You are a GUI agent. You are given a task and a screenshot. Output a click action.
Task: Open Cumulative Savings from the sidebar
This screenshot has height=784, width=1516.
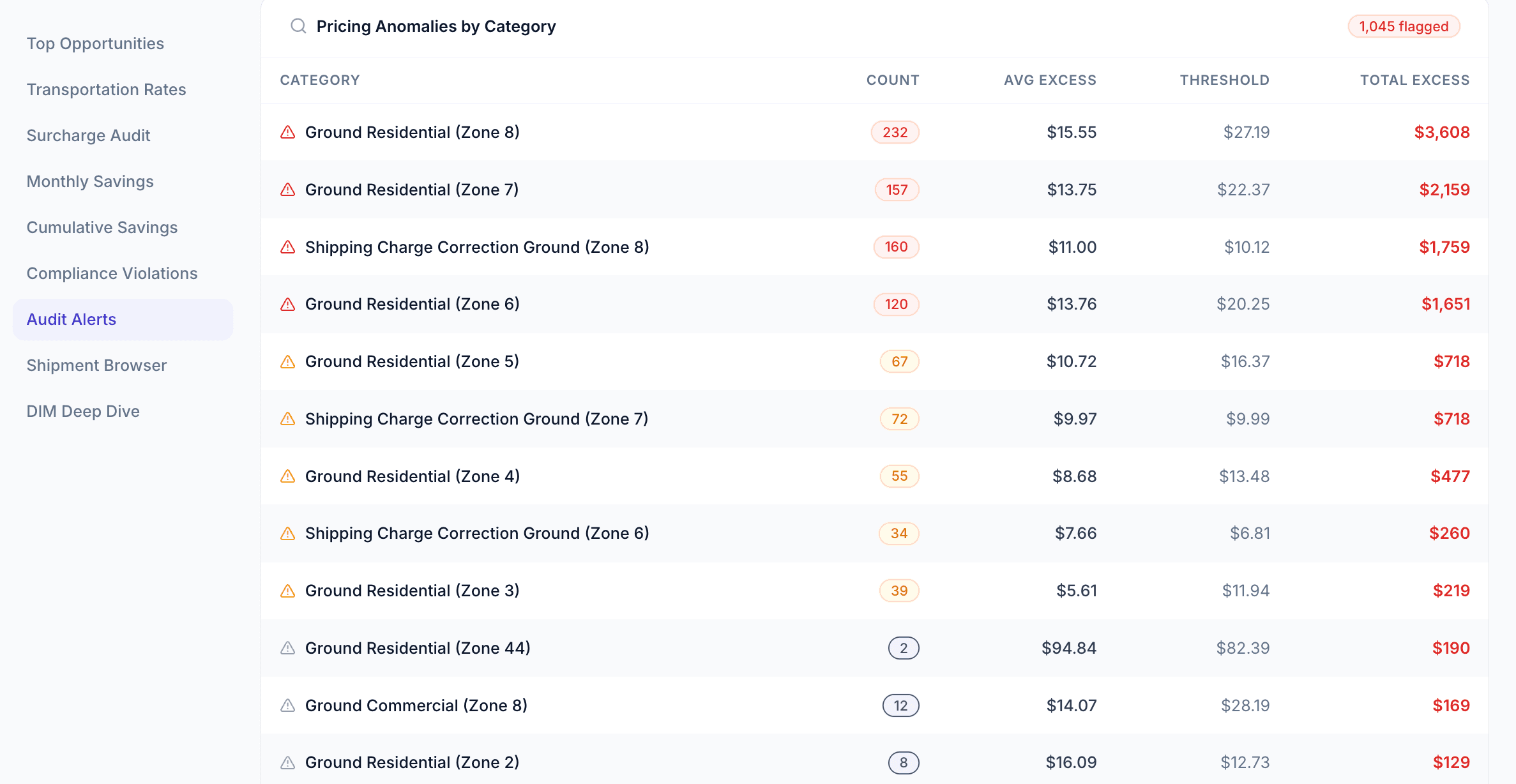click(102, 227)
